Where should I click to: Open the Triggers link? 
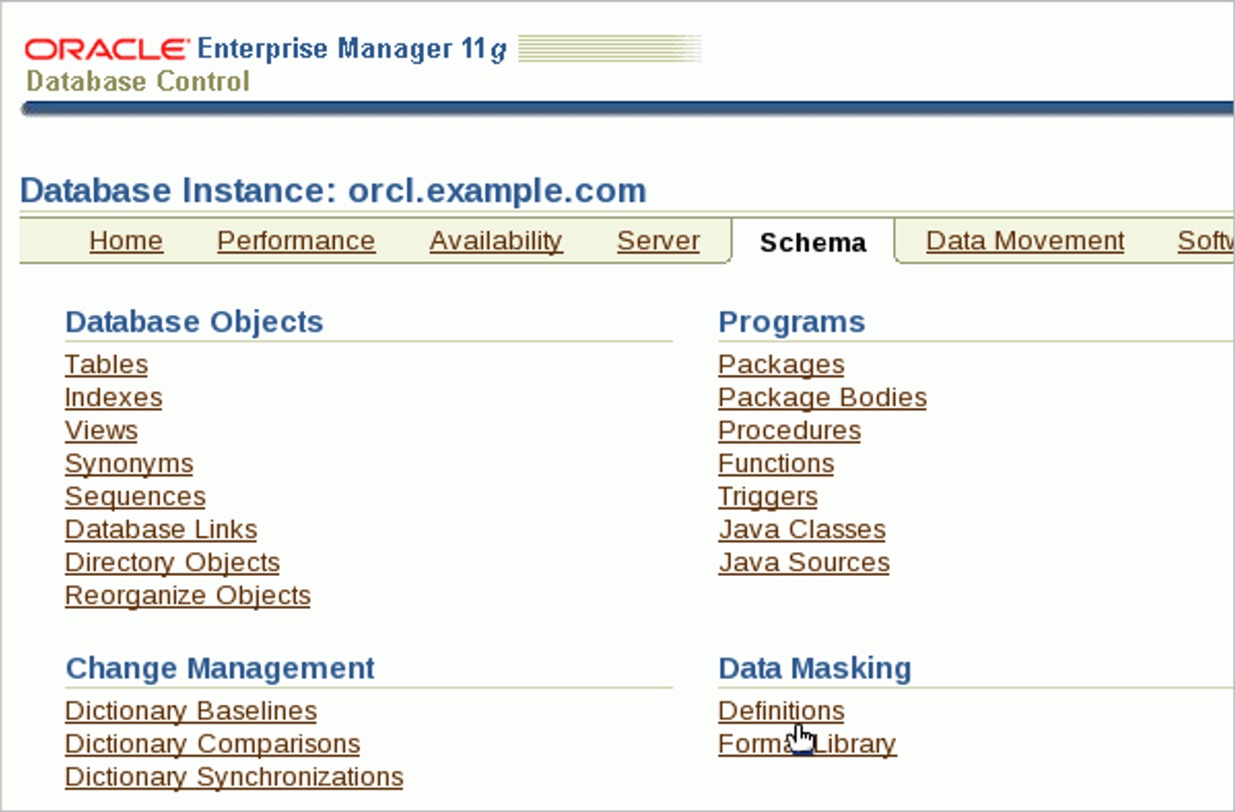click(768, 497)
